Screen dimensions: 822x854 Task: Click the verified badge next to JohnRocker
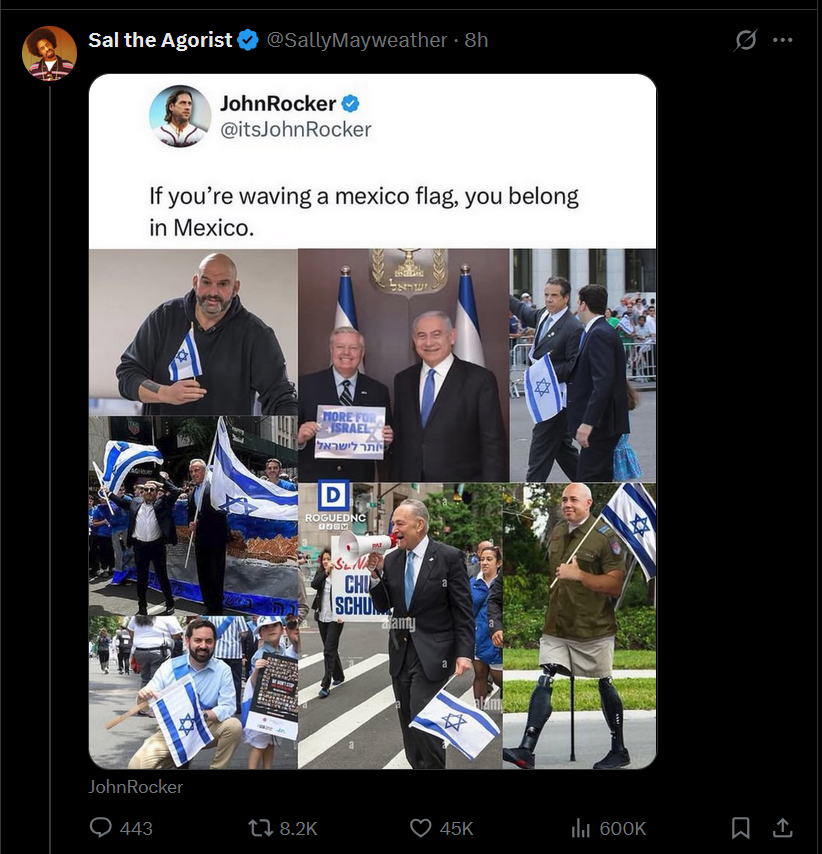350,103
